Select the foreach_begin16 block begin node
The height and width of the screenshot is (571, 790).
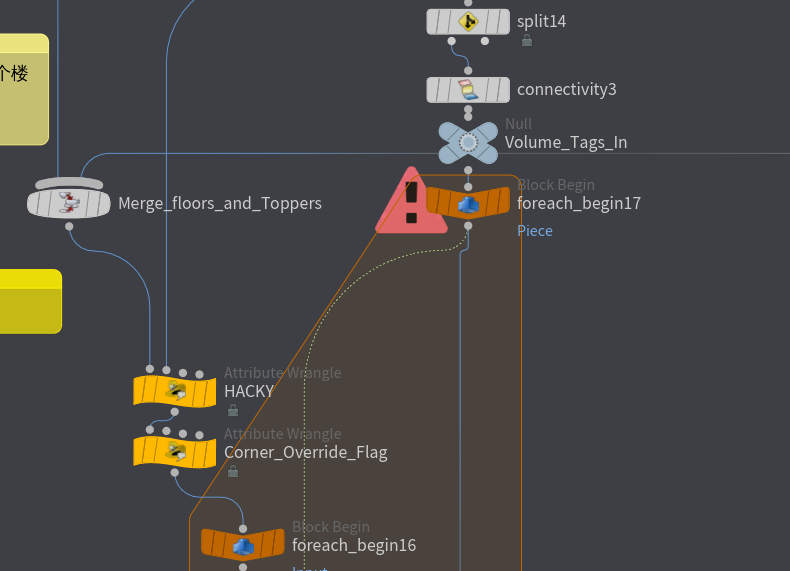[x=243, y=545]
